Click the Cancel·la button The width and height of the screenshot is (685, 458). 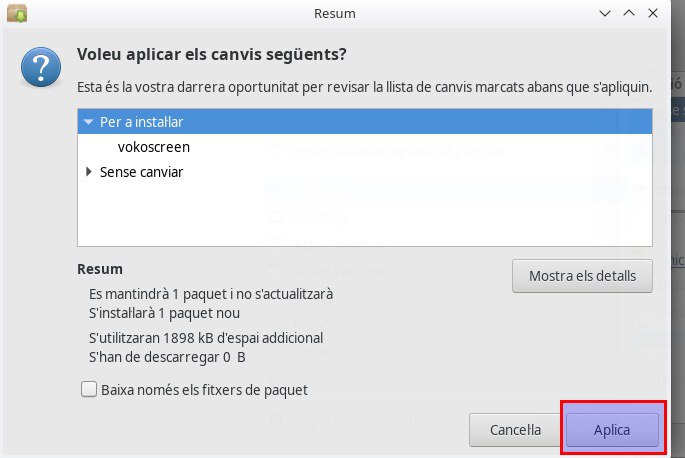[x=515, y=430]
